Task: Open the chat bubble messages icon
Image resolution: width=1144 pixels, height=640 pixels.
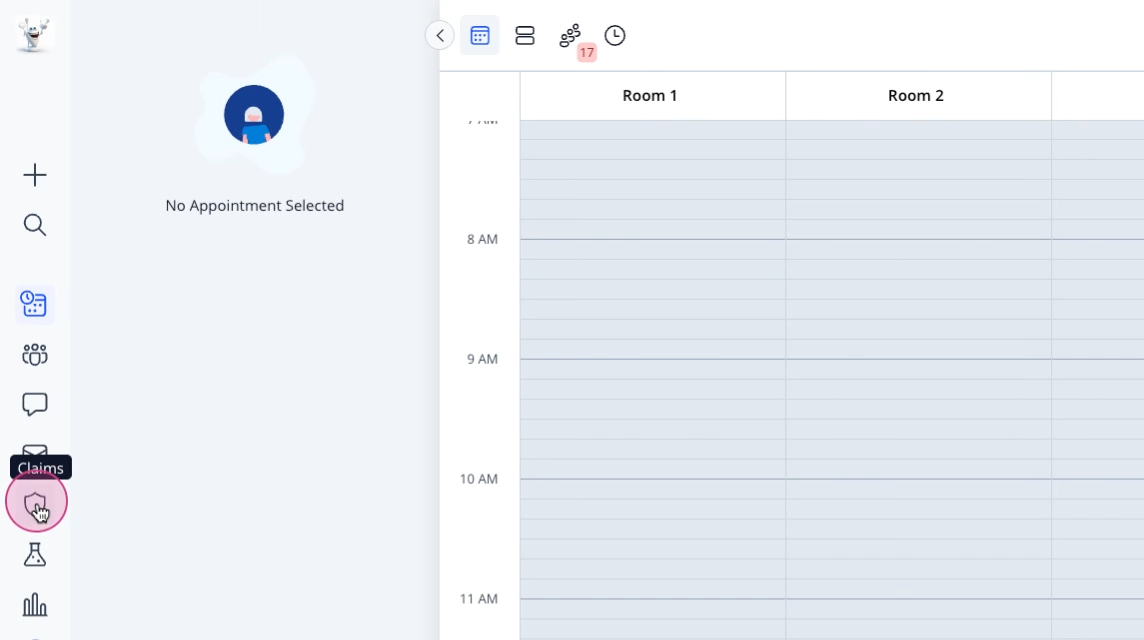Action: [34, 404]
